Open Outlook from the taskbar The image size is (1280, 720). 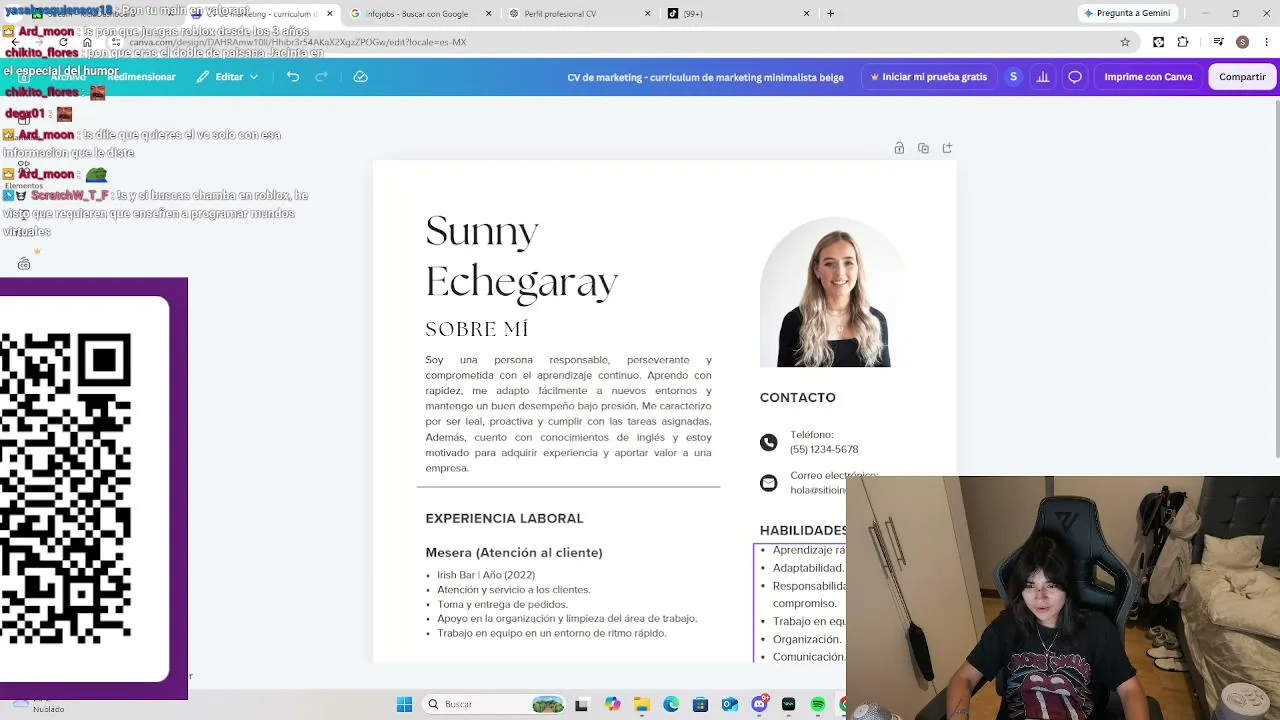(730, 704)
